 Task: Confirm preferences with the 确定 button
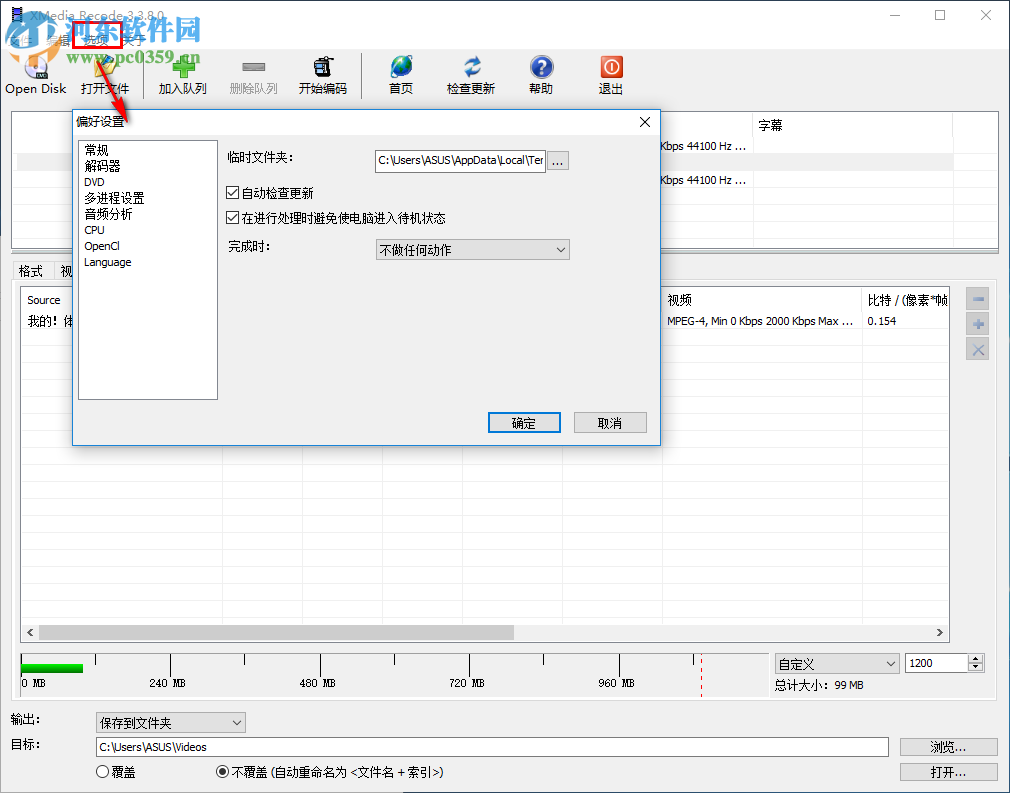point(523,422)
